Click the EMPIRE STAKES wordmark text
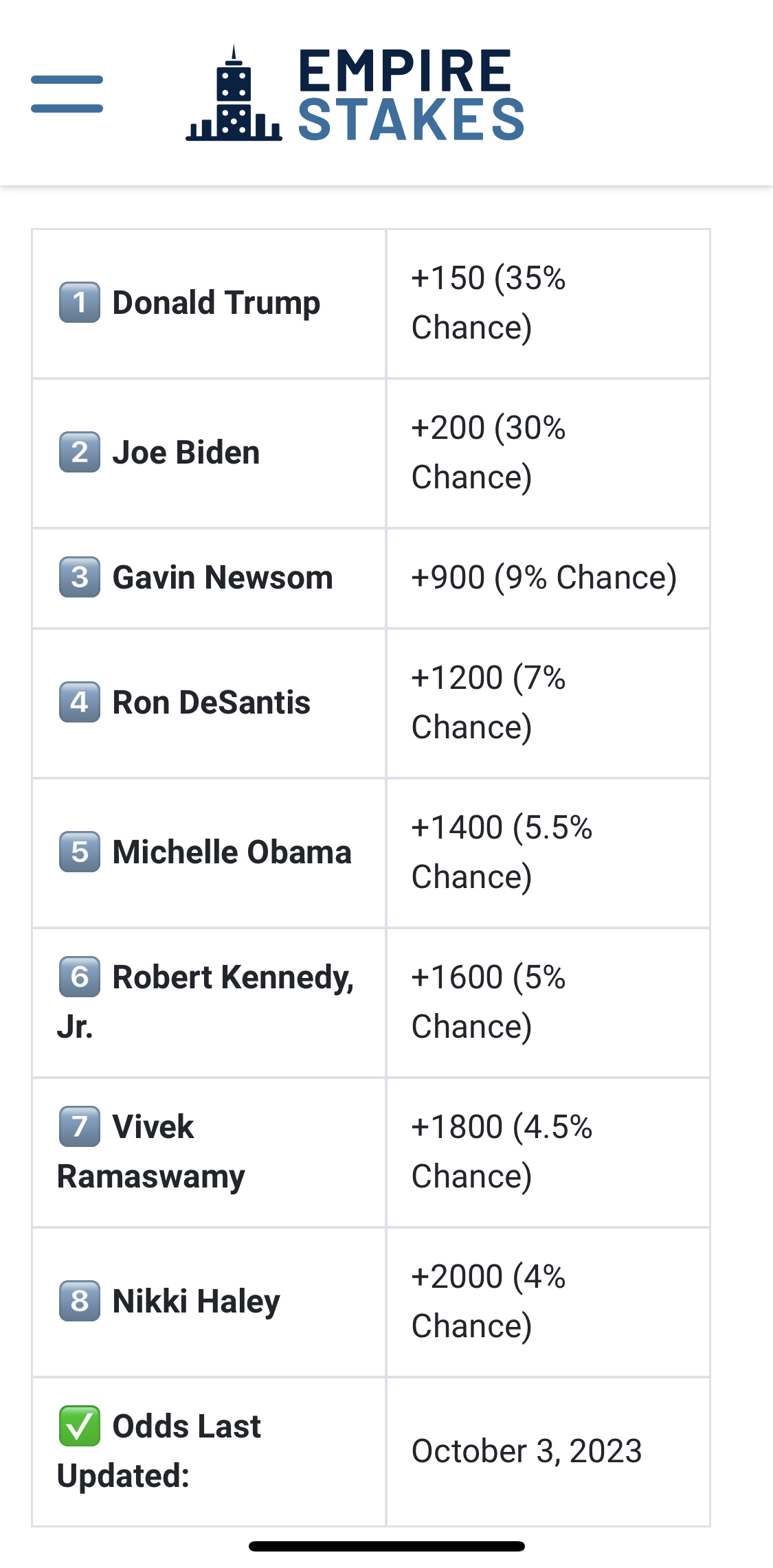This screenshot has height=1568, width=773. (x=411, y=95)
